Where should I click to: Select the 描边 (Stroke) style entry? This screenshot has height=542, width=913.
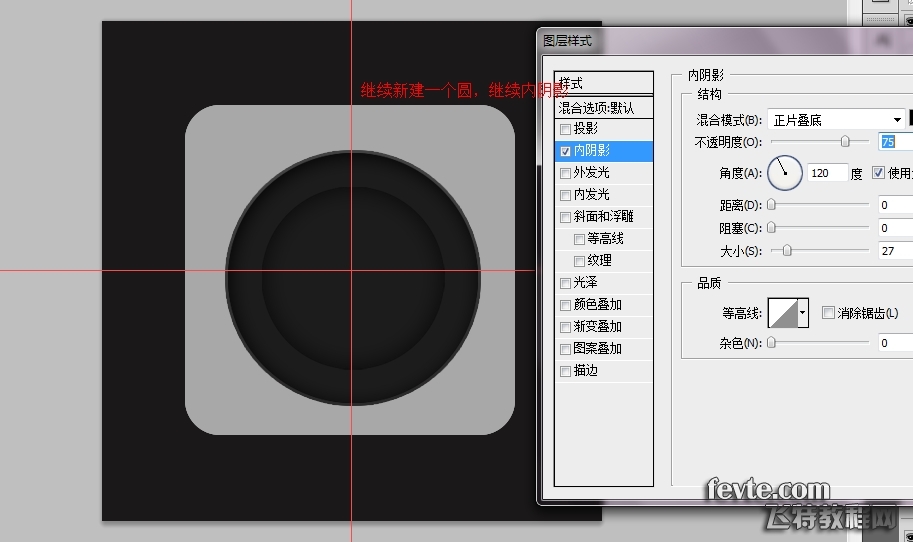tap(586, 371)
